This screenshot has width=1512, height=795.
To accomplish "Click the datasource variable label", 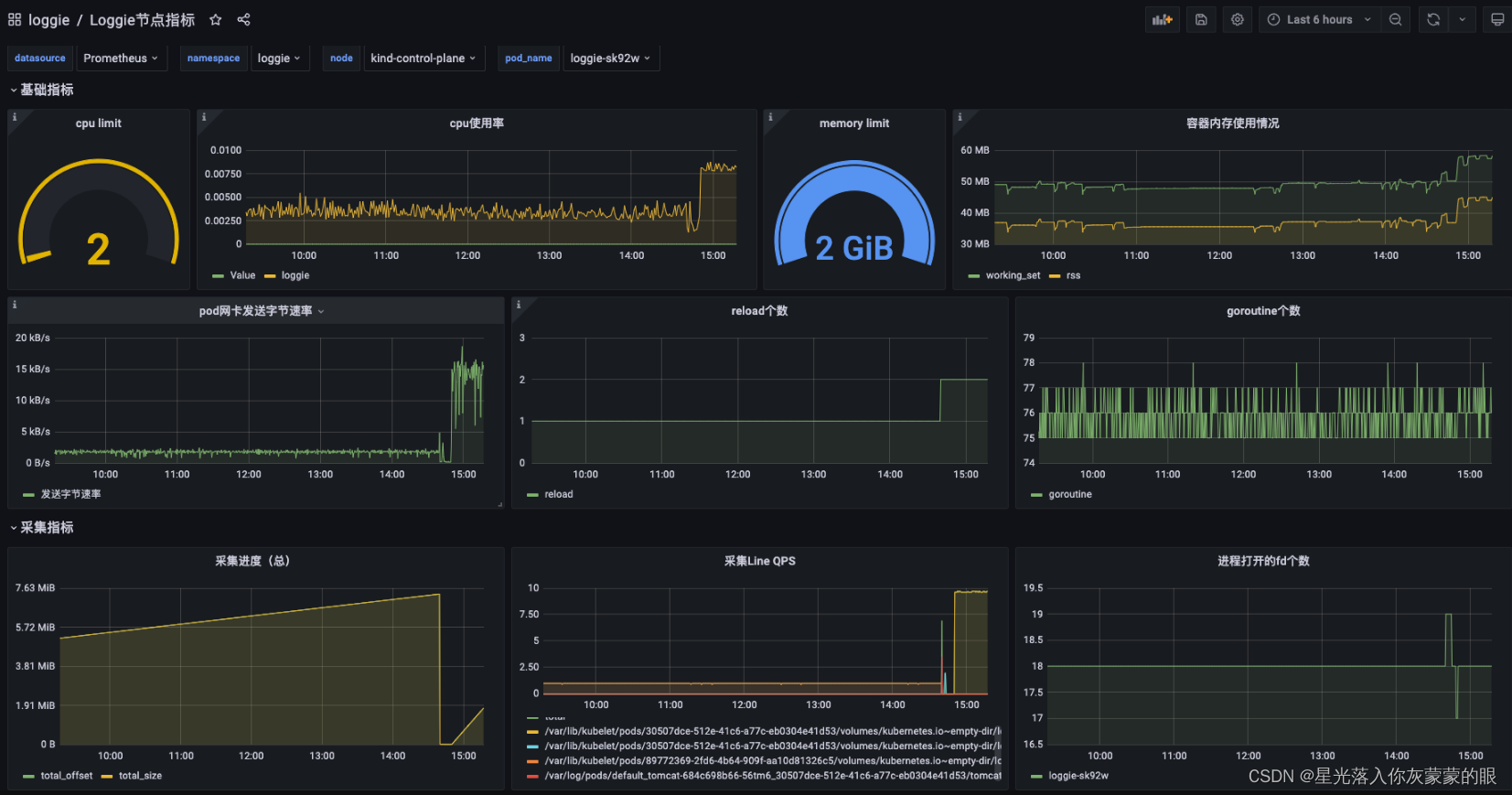I will [x=40, y=58].
